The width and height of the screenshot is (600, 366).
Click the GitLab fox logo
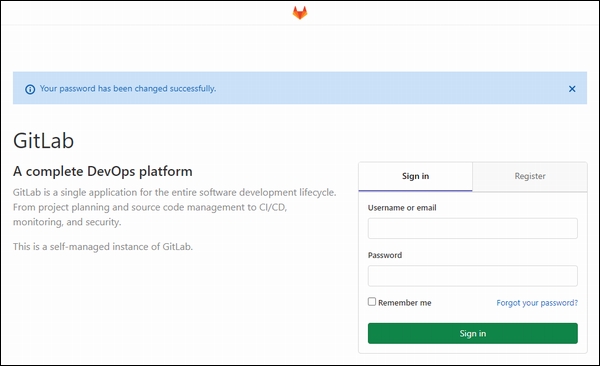point(300,13)
